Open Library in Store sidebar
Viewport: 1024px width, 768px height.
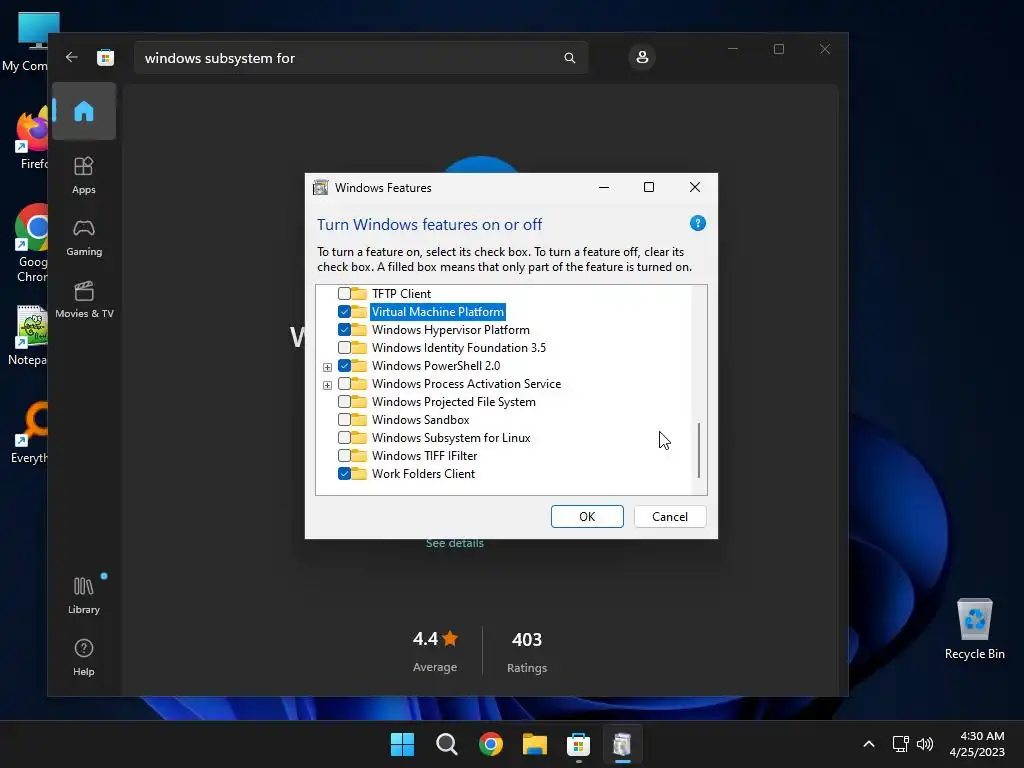(x=84, y=595)
